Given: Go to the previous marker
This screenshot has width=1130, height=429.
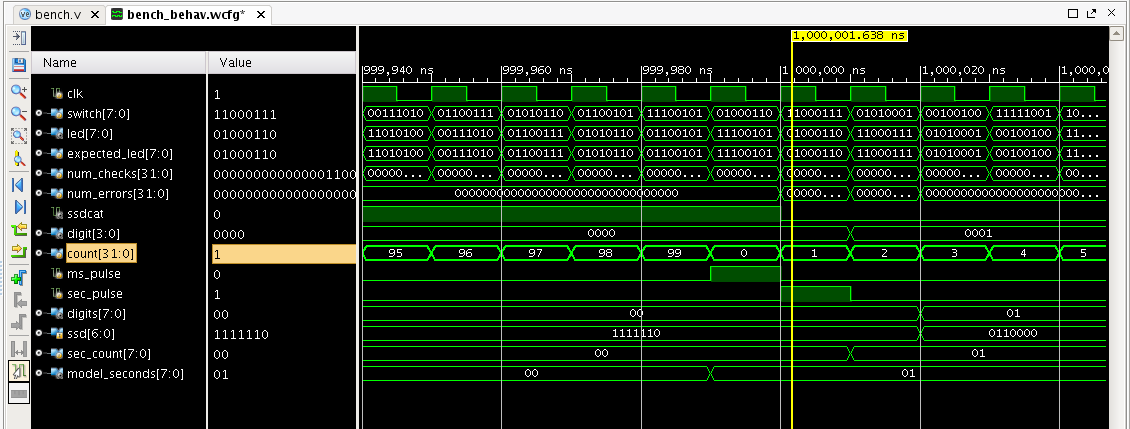Looking at the screenshot, I should 19,300.
